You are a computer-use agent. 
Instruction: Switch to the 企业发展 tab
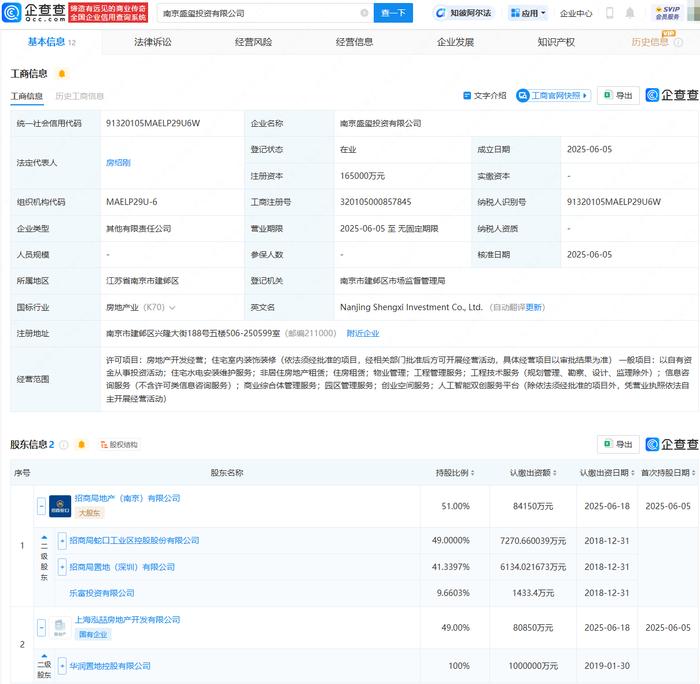455,42
